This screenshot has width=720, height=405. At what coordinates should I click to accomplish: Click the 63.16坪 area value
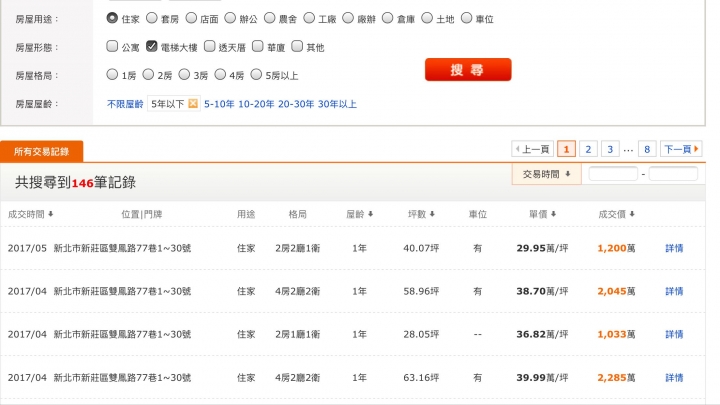point(422,378)
